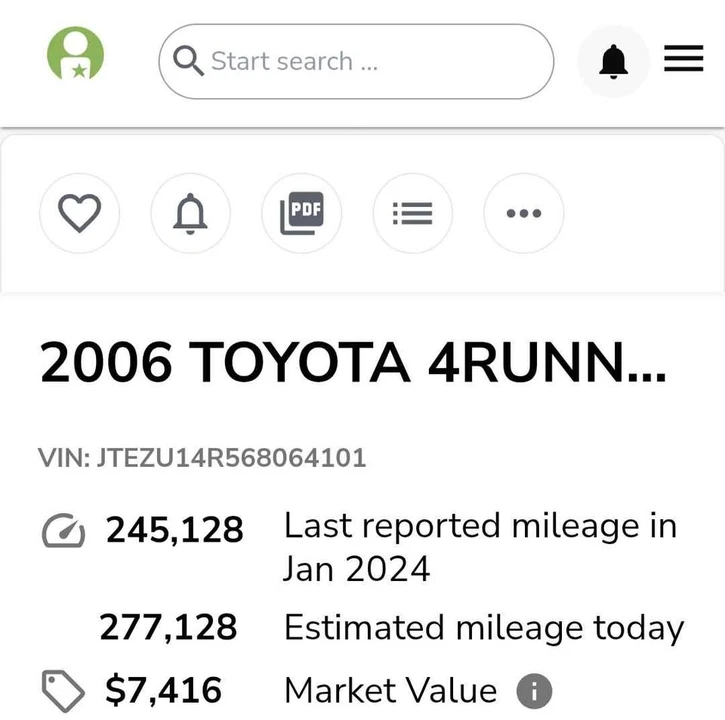Open more options three-dots button
Screen dimensions: 725x720
click(523, 213)
